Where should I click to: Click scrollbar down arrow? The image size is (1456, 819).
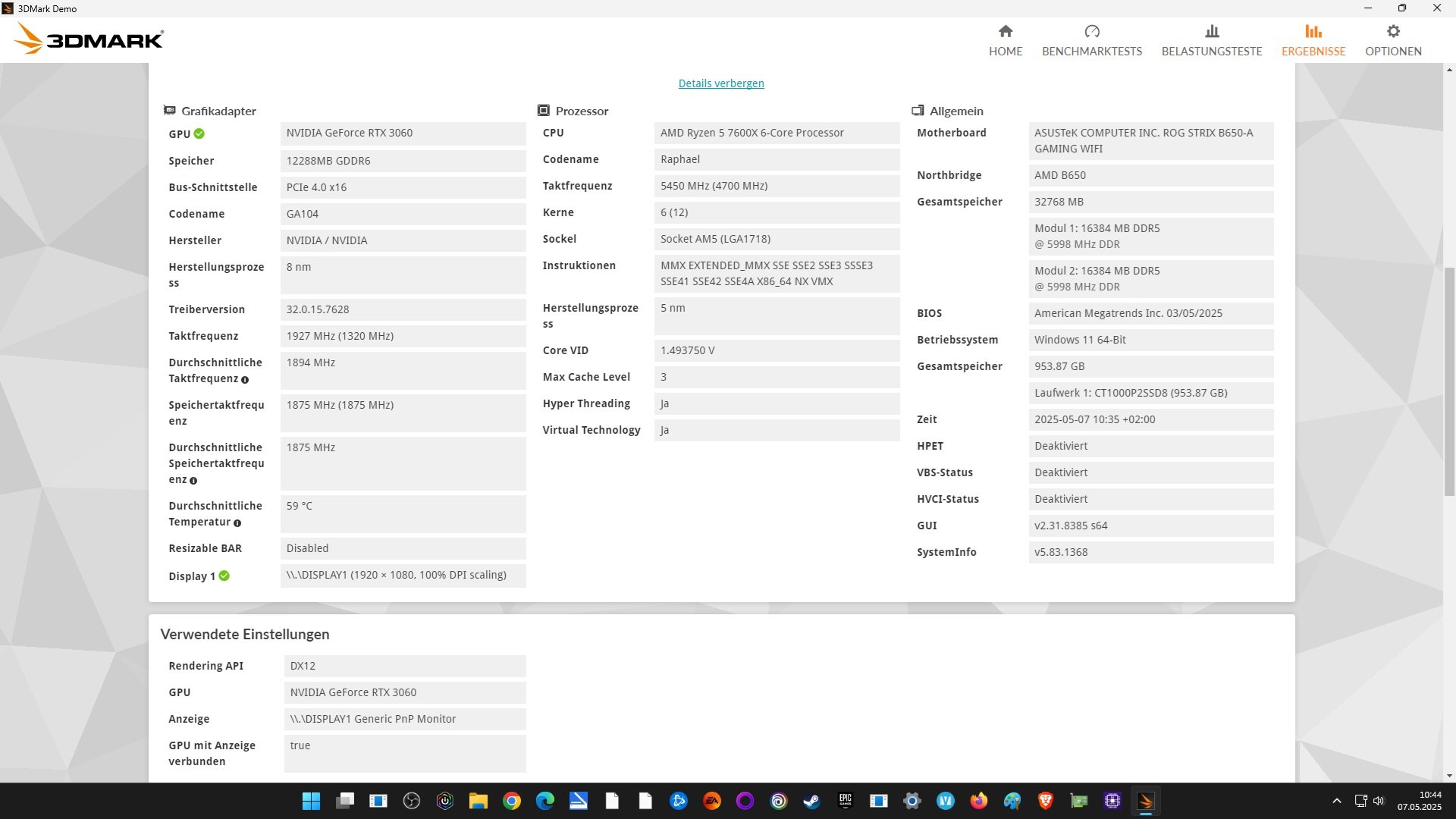pyautogui.click(x=1449, y=776)
